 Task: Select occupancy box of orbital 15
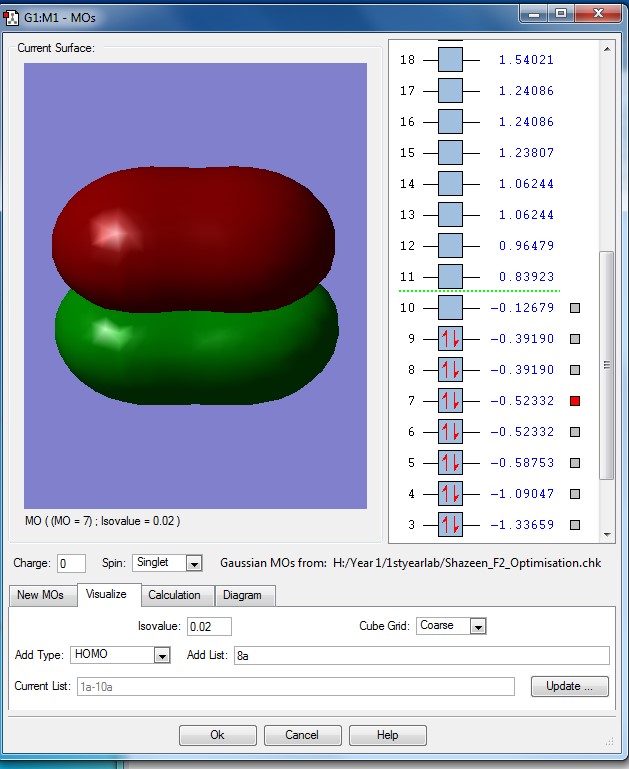coord(450,153)
